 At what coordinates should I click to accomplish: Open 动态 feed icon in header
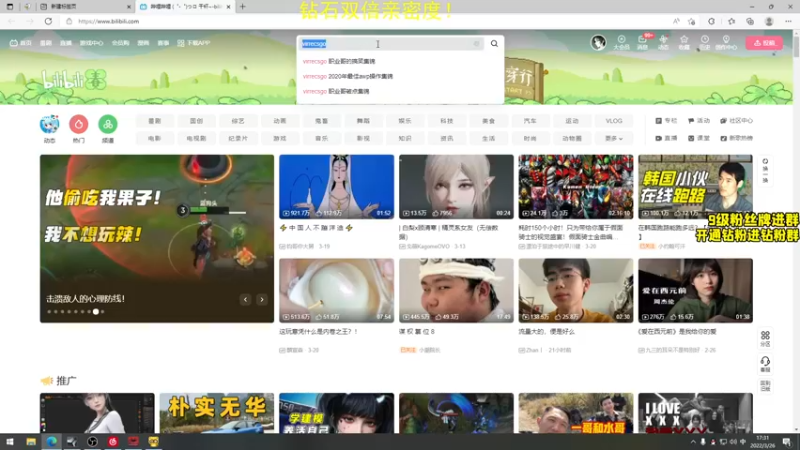tap(663, 42)
